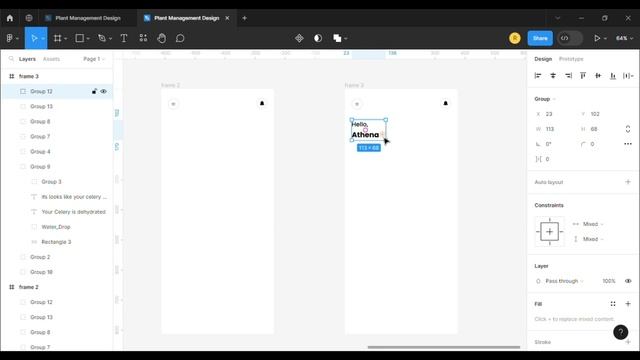Image resolution: width=640 pixels, height=360 pixels.
Task: Add a fill with plus icon
Action: click(628, 304)
